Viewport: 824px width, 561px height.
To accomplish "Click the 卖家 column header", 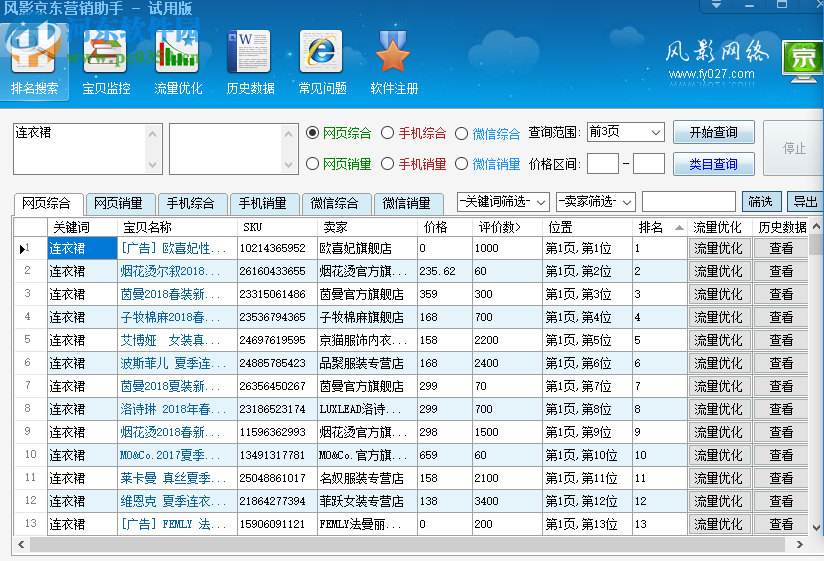I will point(367,227).
